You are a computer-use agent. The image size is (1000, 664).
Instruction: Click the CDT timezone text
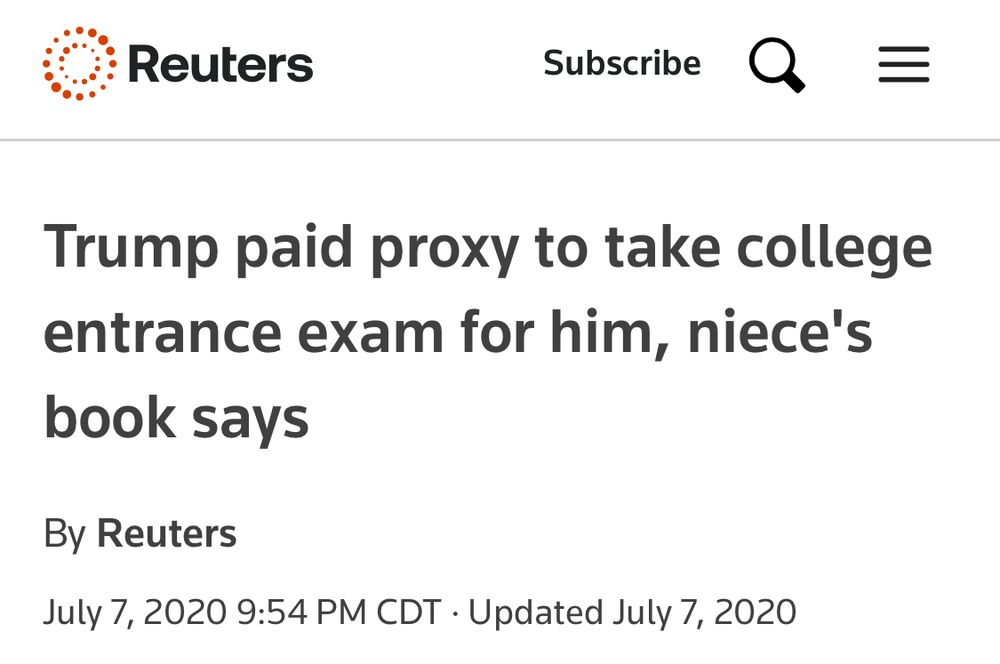pyautogui.click(x=408, y=612)
